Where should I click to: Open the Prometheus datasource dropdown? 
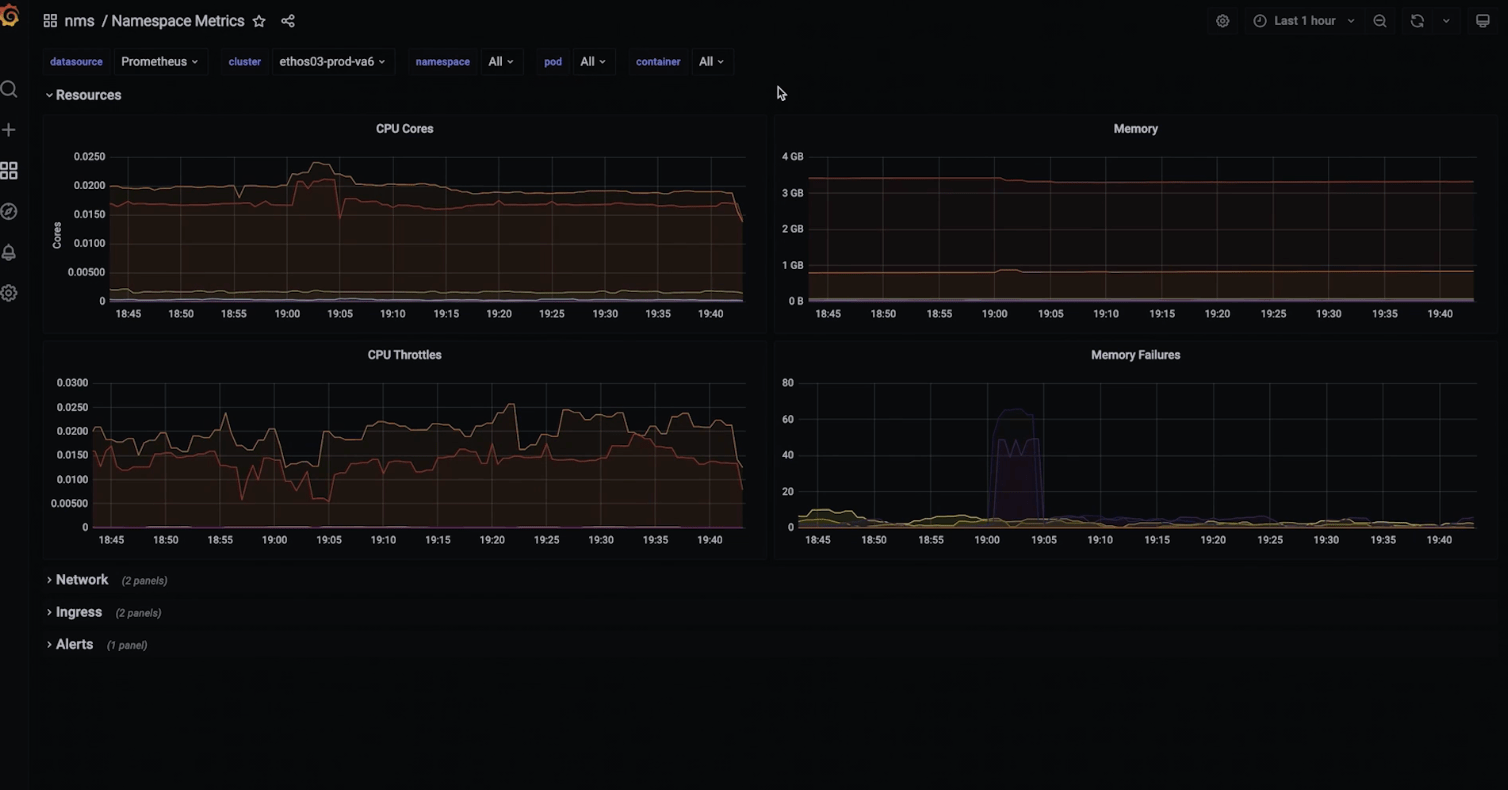(x=159, y=61)
